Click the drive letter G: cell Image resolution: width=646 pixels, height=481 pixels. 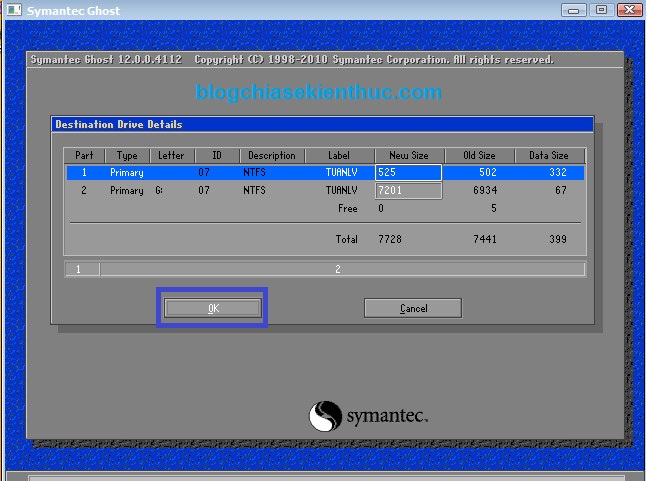(159, 191)
